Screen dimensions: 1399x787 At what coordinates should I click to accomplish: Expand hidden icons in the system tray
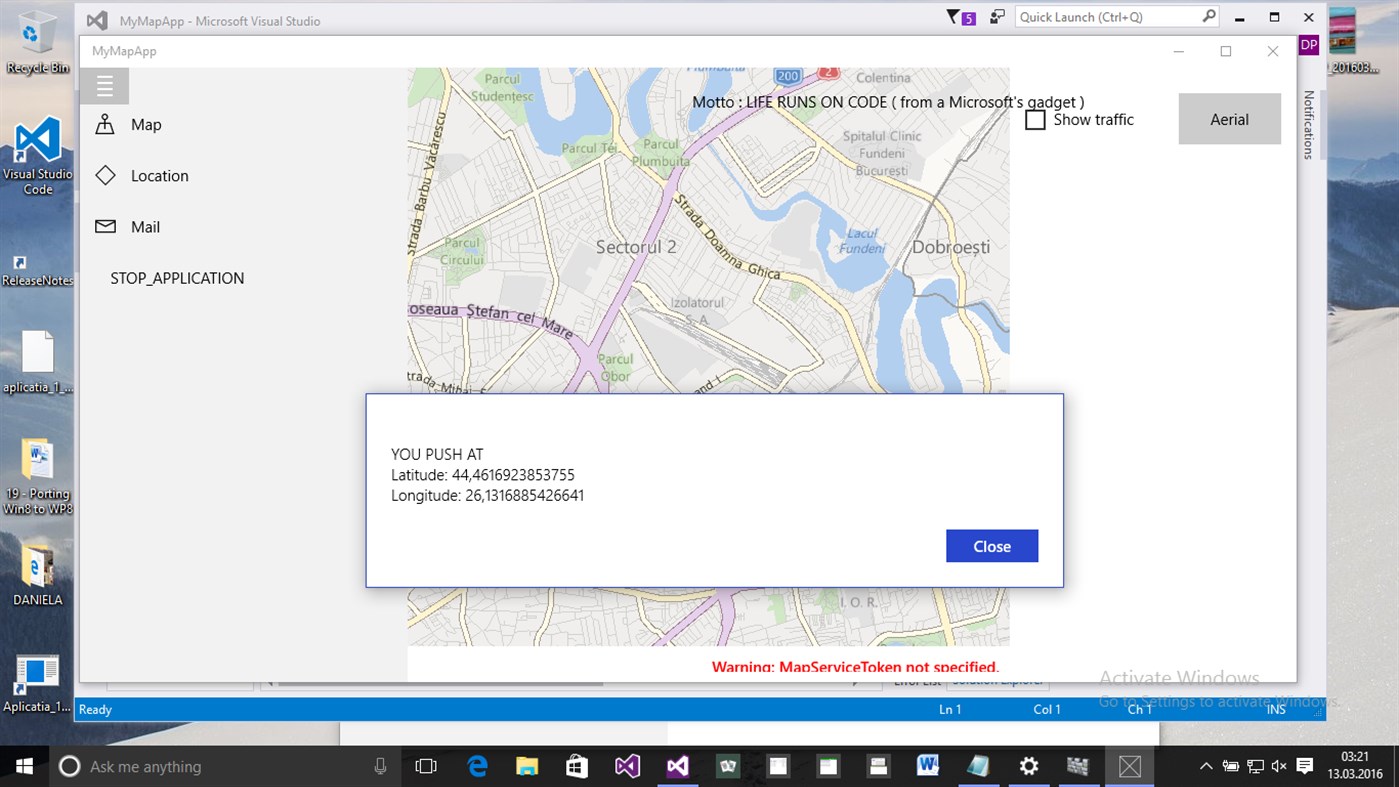1205,766
